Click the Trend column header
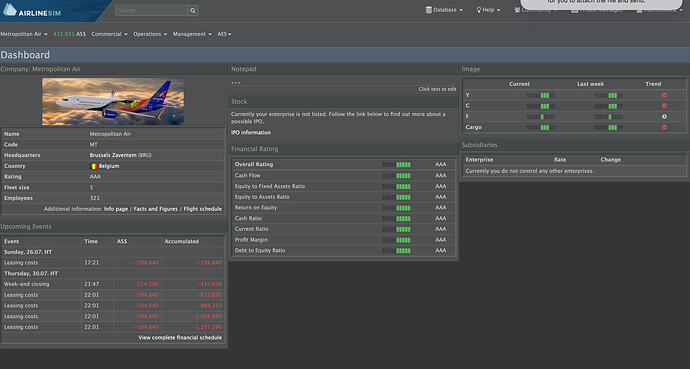690x369 pixels. pyautogui.click(x=653, y=84)
